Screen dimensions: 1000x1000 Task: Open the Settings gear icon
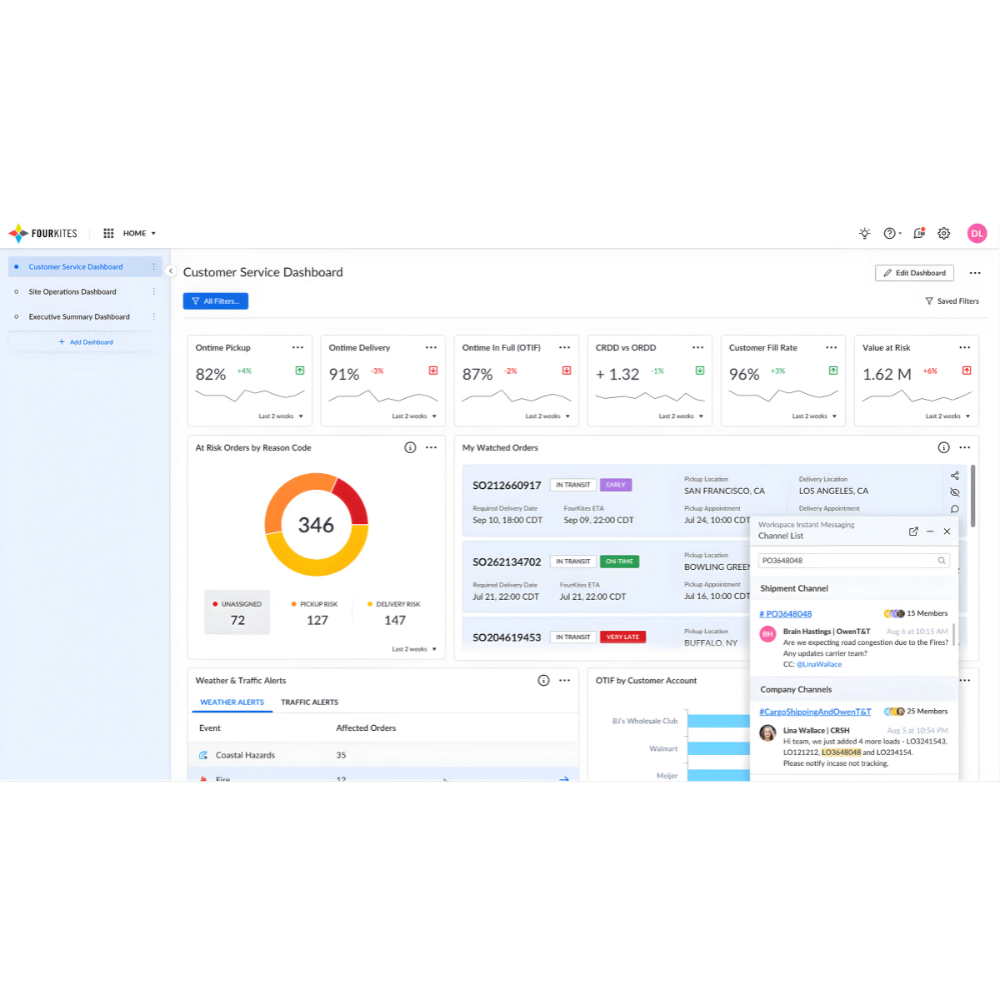click(x=944, y=233)
